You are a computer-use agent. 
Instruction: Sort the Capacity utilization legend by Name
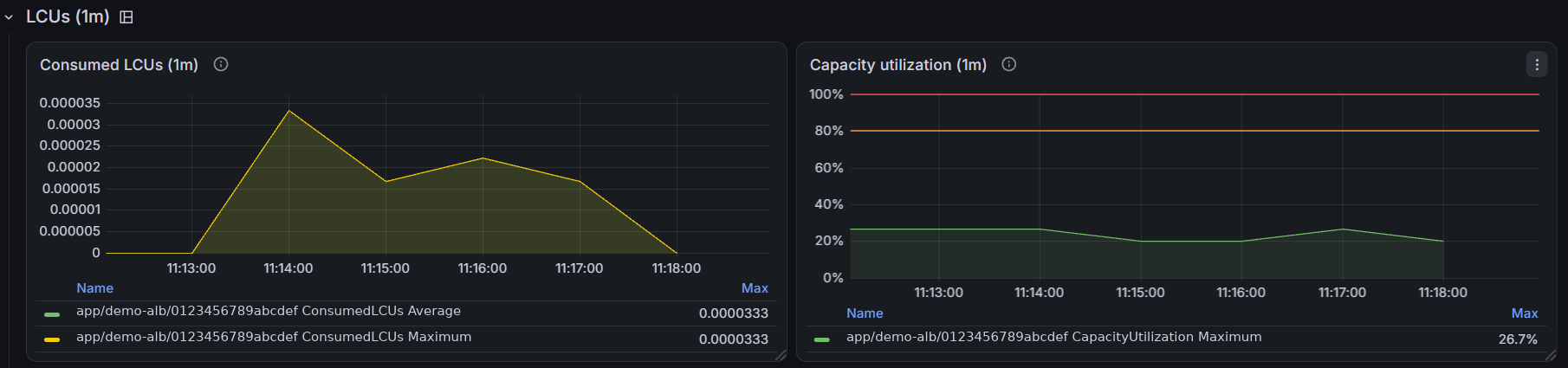click(x=865, y=313)
